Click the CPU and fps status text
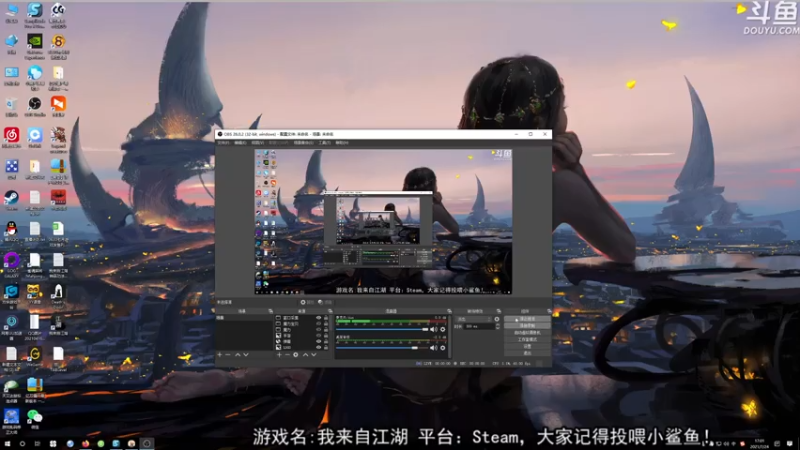The height and width of the screenshot is (450, 800). point(512,364)
